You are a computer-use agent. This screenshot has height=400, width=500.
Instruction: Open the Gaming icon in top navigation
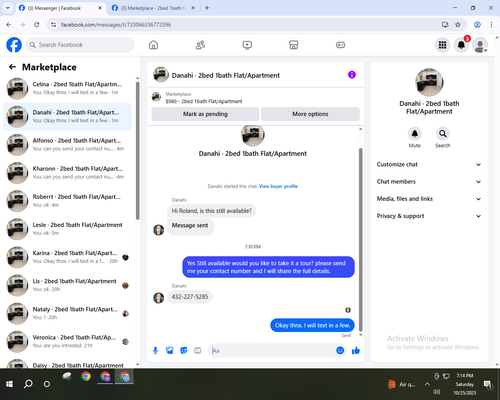point(340,45)
